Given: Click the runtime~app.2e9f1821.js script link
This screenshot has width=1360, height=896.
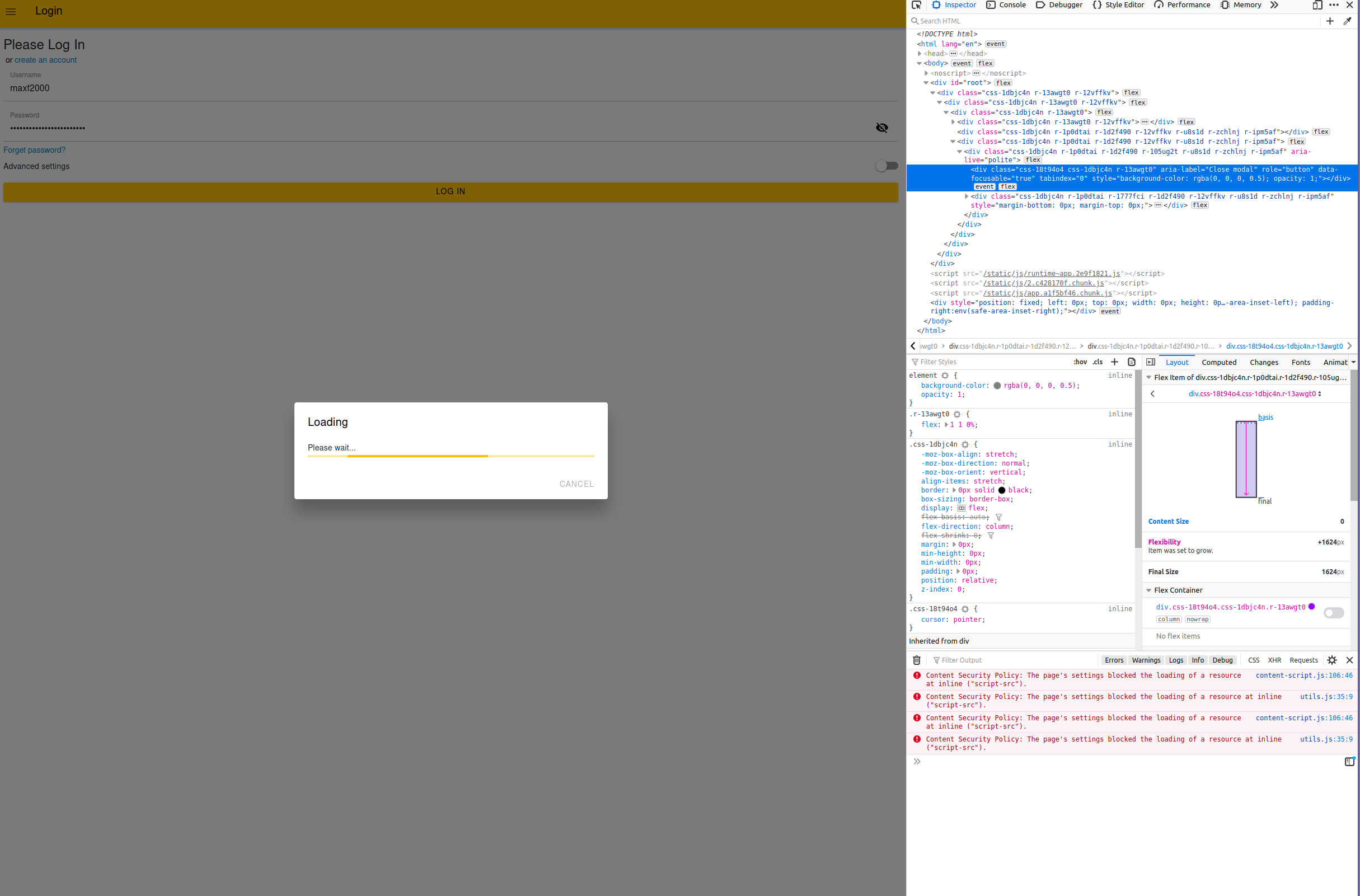Looking at the screenshot, I should coord(1052,274).
